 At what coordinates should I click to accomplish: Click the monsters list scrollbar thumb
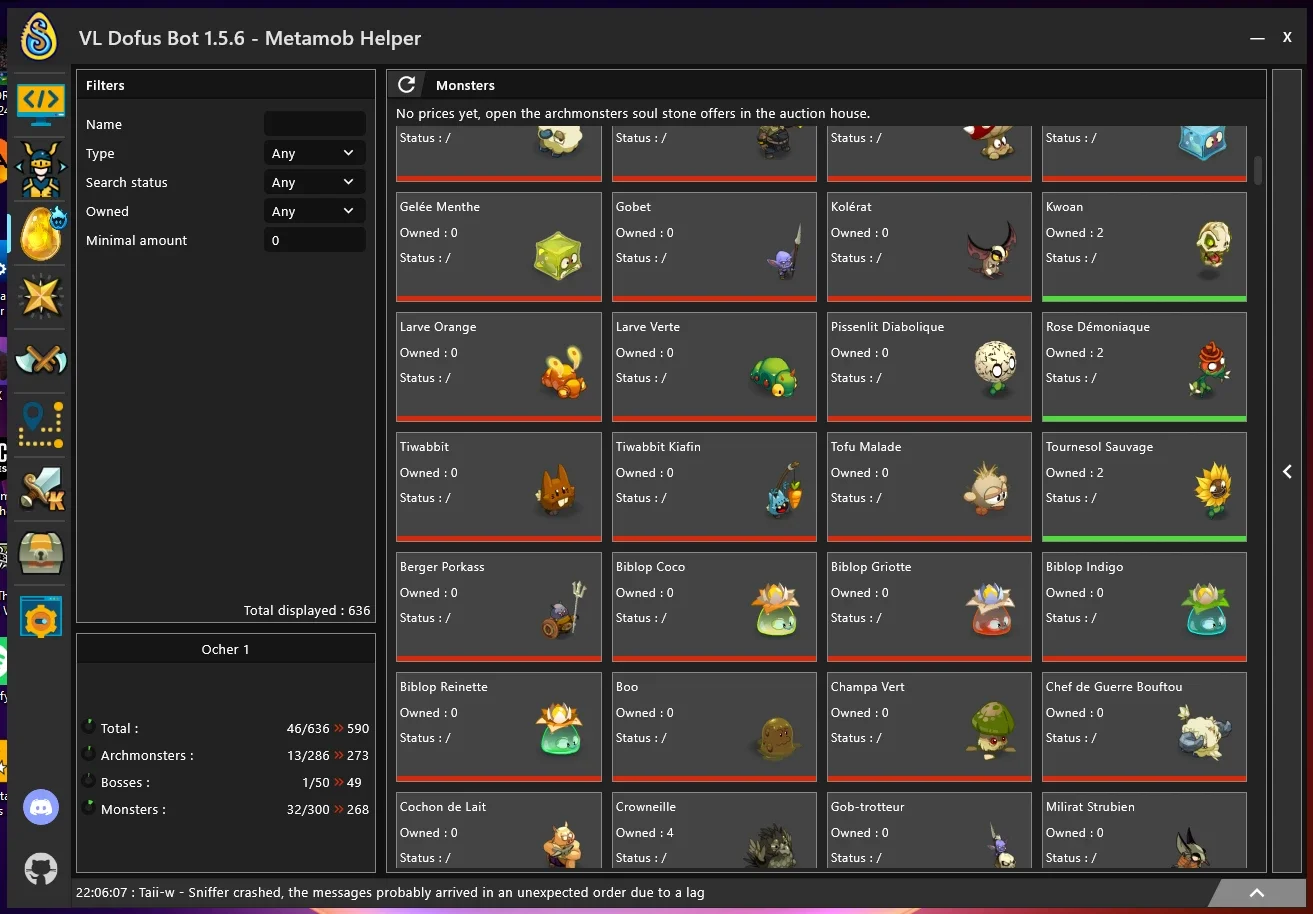click(x=1258, y=170)
